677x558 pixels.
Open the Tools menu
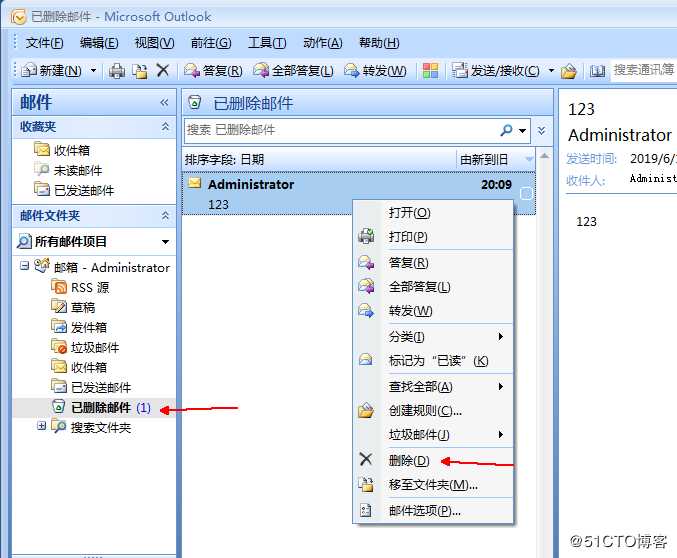(267, 43)
